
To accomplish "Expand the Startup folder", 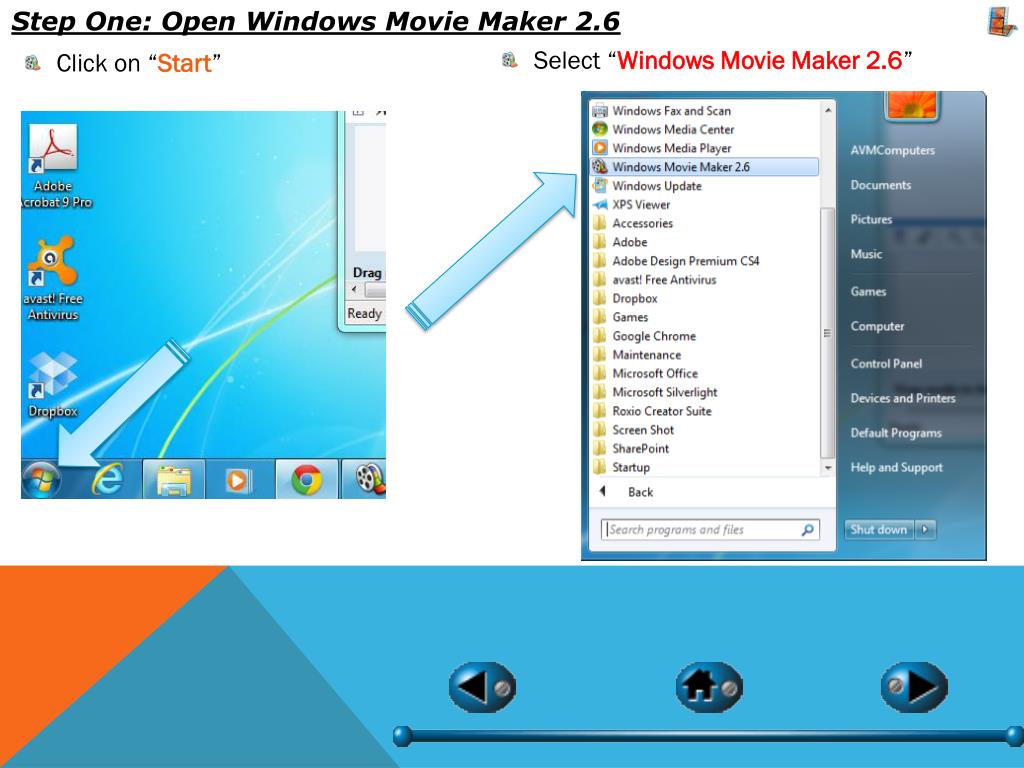I will click(704, 468).
